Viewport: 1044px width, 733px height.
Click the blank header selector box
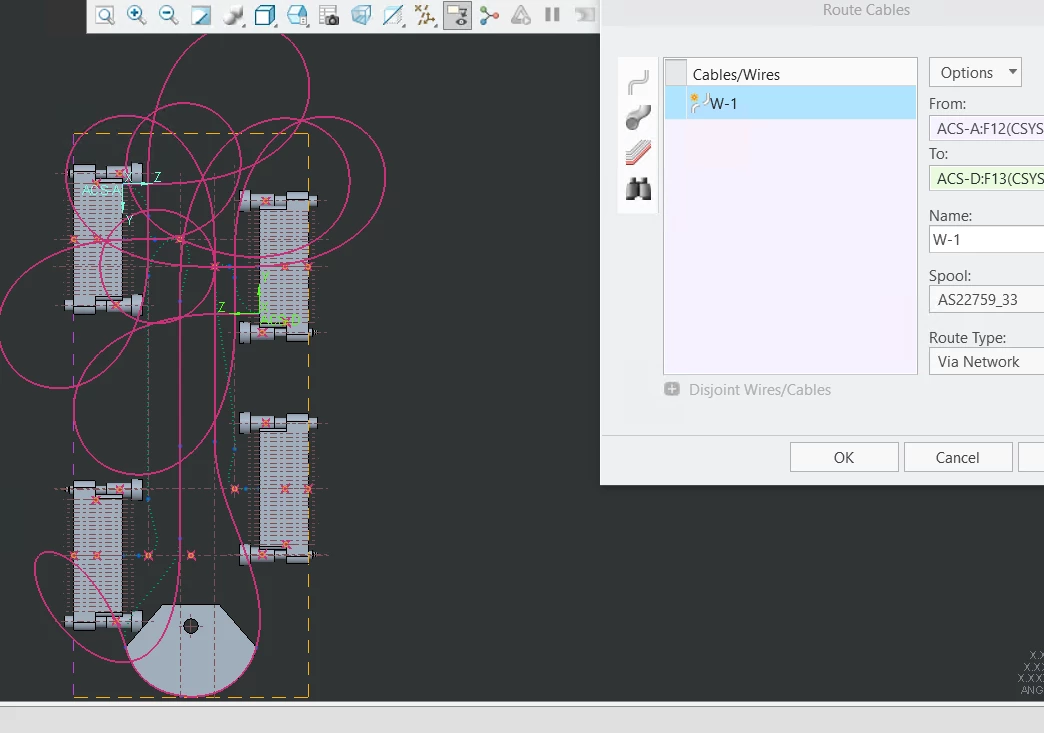click(676, 73)
